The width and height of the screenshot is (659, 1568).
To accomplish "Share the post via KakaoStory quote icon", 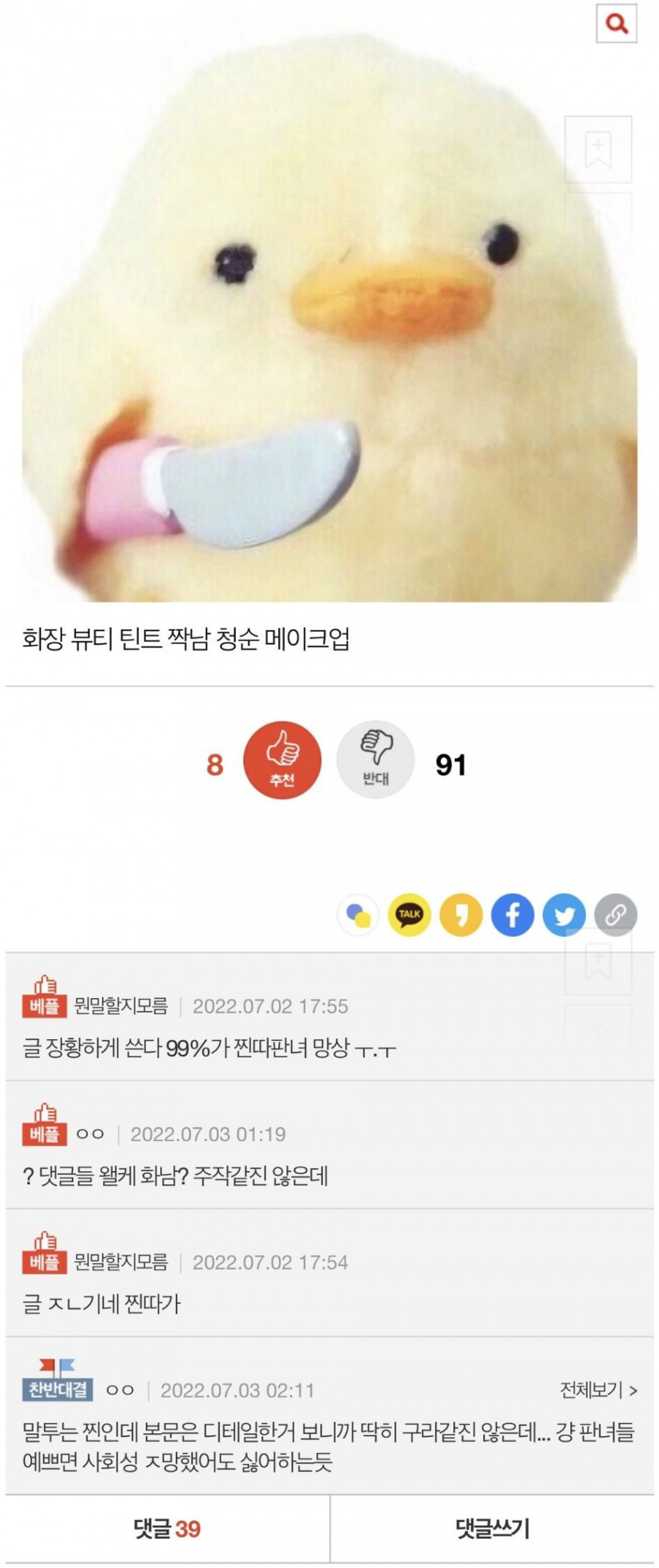I will pos(461,914).
